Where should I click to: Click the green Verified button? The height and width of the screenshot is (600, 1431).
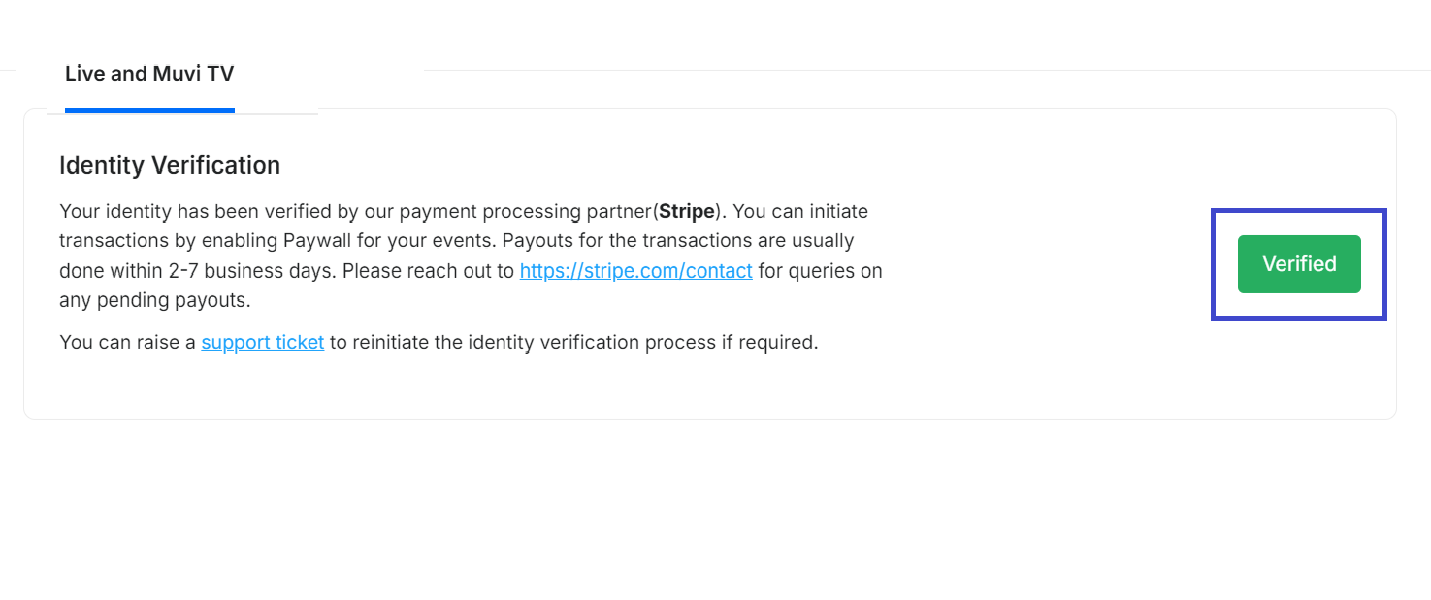coord(1299,264)
